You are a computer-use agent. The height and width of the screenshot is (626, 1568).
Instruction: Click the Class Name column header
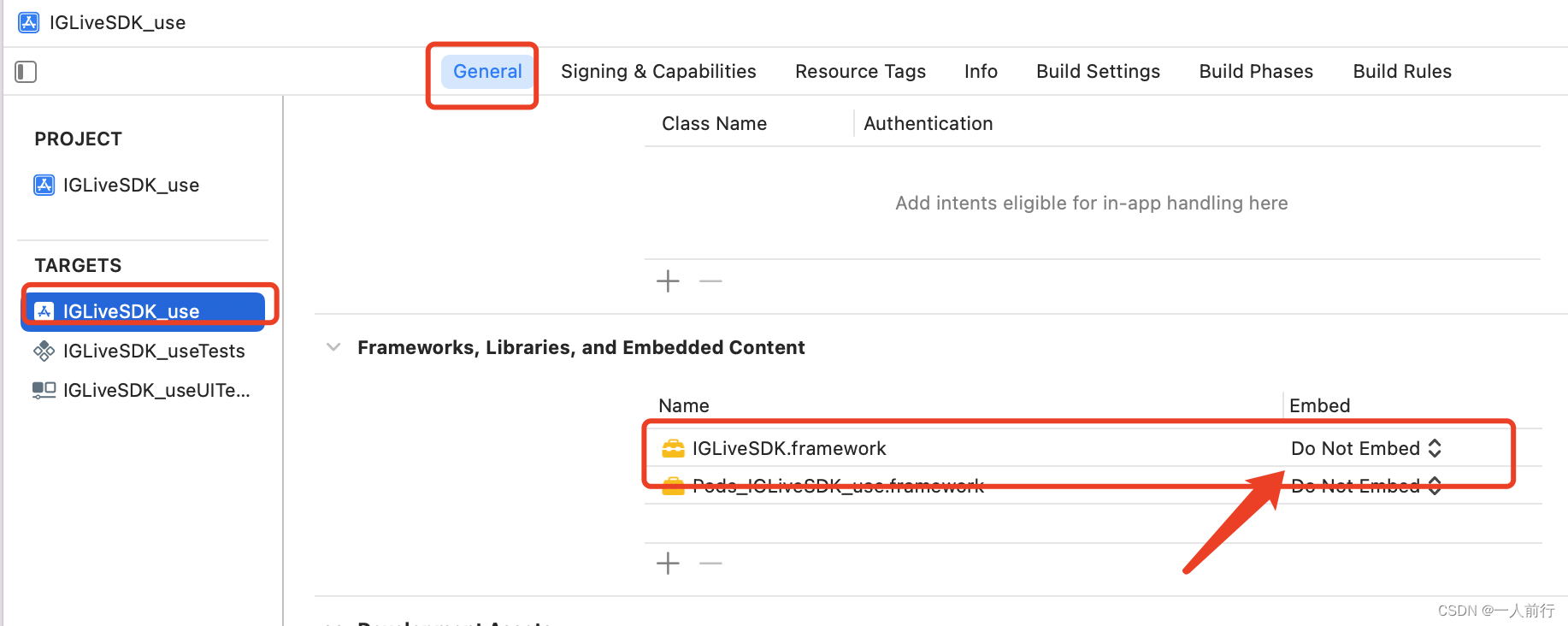pos(714,124)
